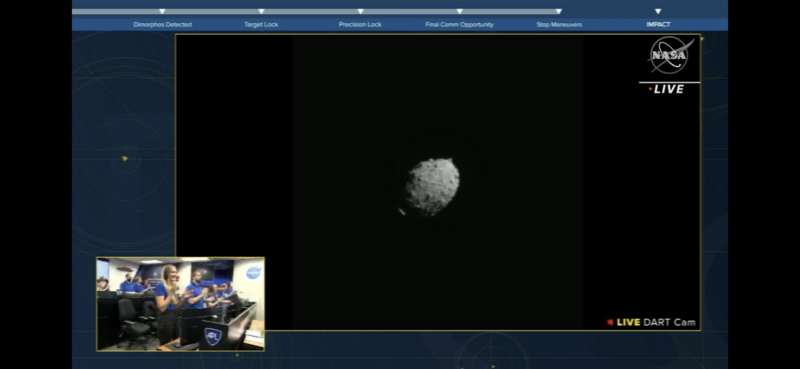
Task: Select the triangle marker above Dimorphos Detected
Action: pyautogui.click(x=162, y=11)
